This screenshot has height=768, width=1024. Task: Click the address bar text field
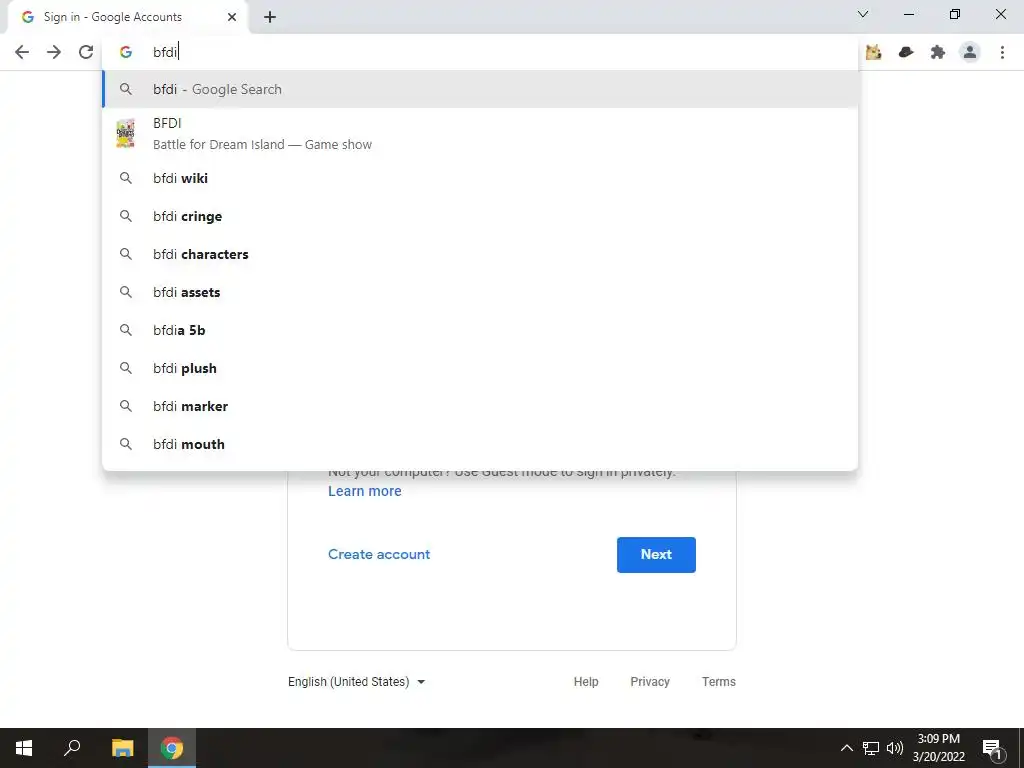click(480, 52)
